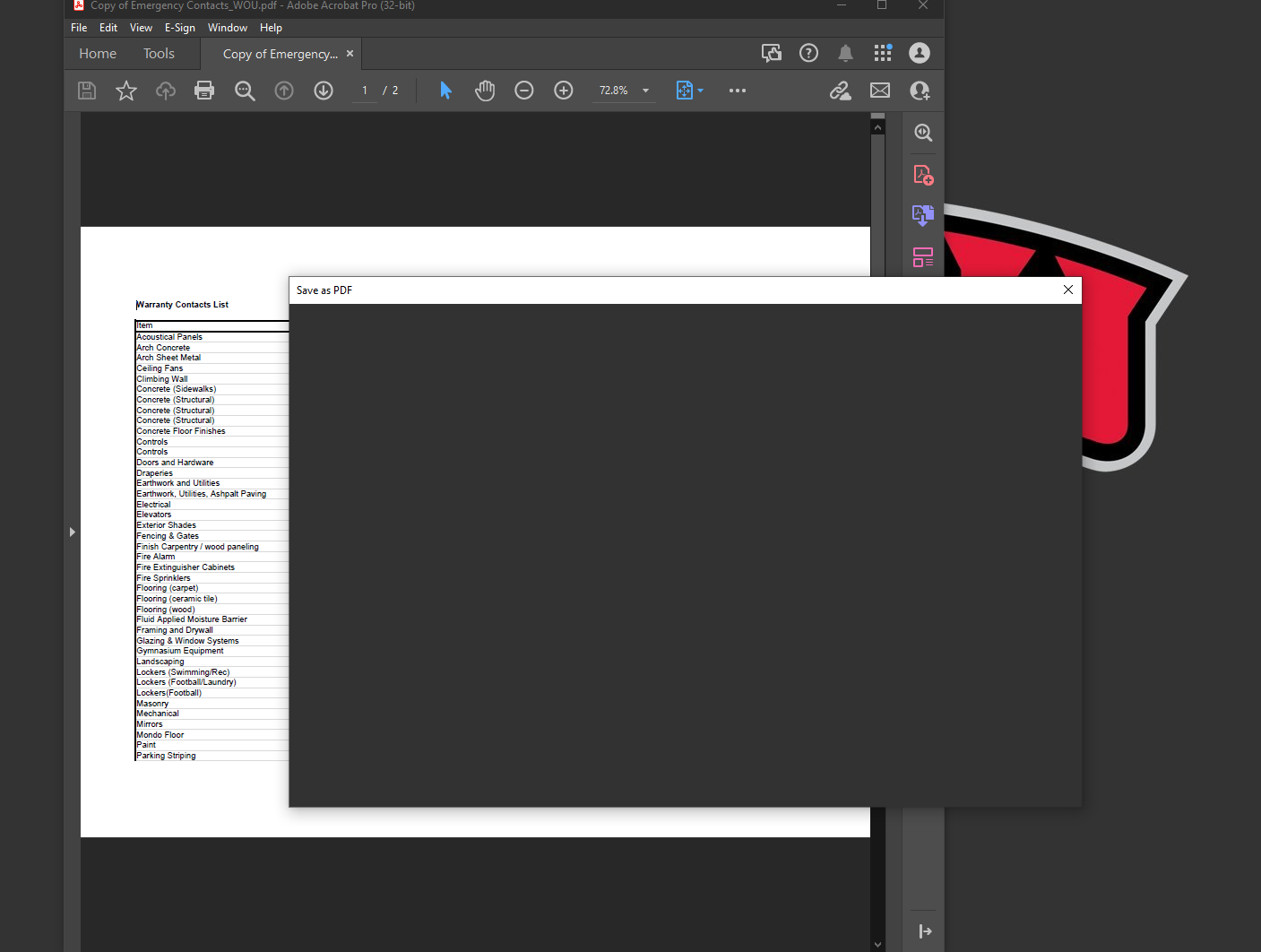
Task: Close the Save as PDF dialog
Action: click(x=1068, y=290)
